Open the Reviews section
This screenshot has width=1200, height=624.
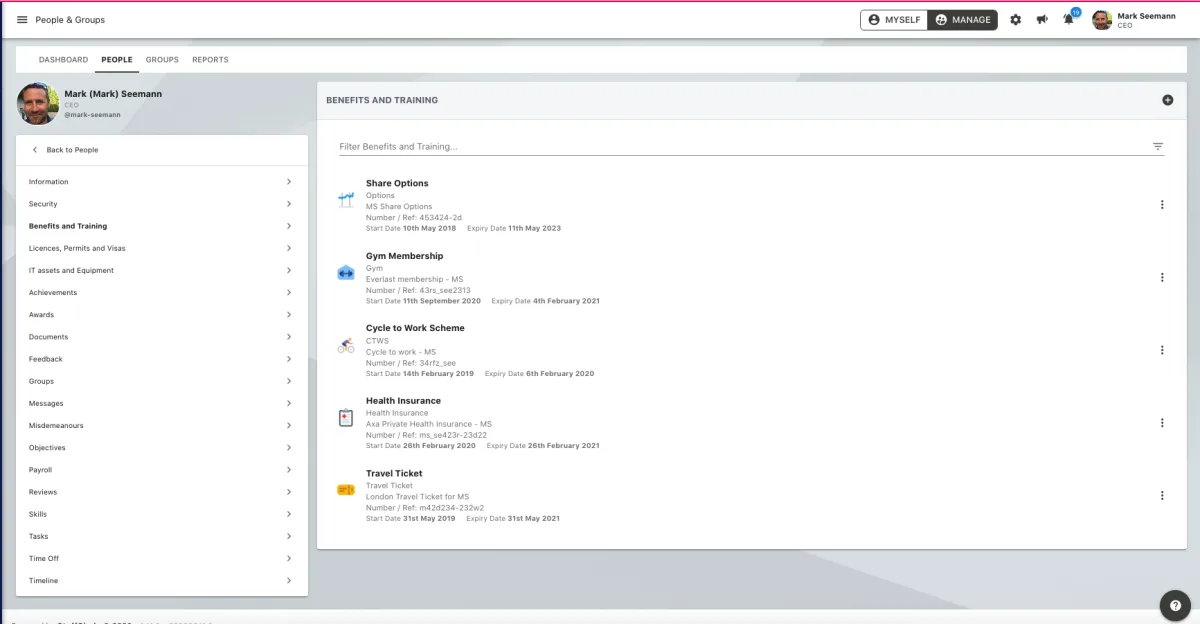click(162, 492)
